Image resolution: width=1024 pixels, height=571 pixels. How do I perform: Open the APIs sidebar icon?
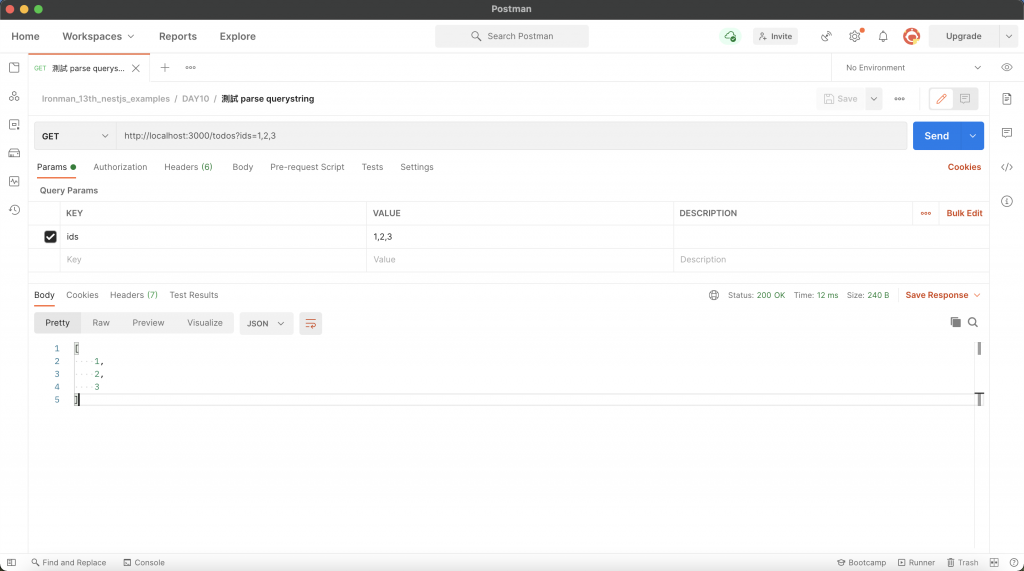click(x=14, y=96)
